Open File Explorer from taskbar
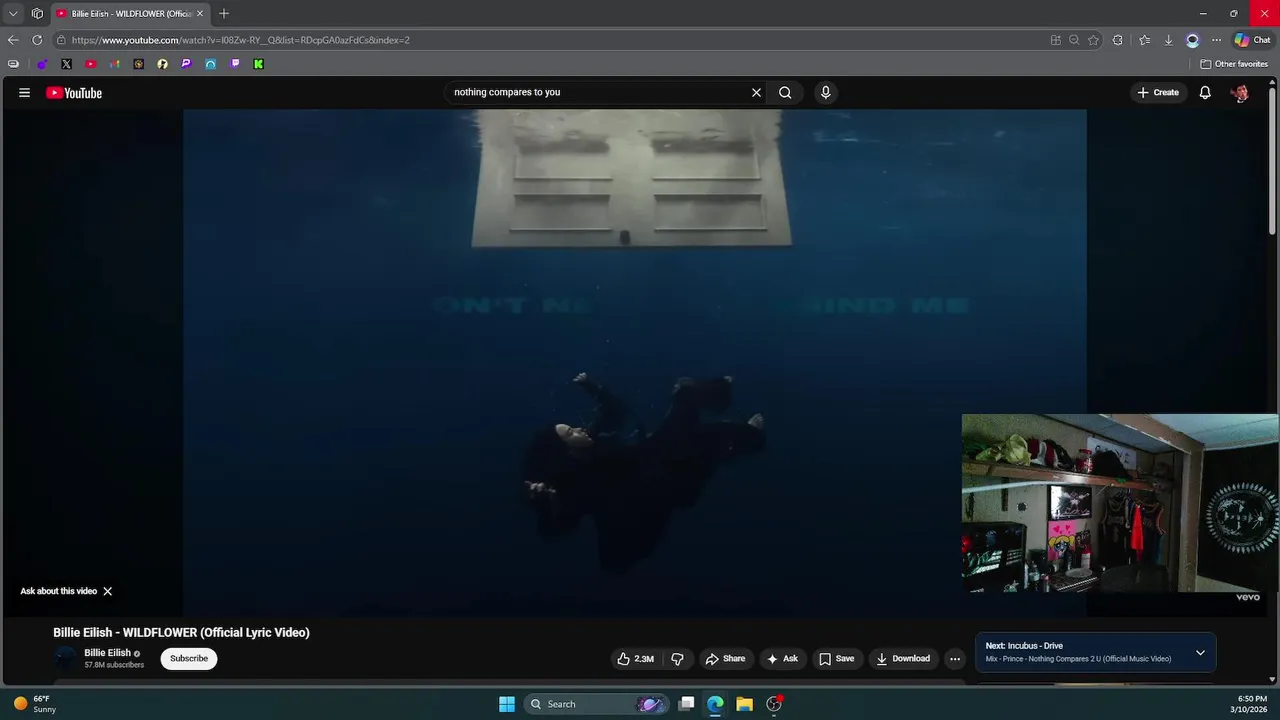This screenshot has width=1280, height=720. pos(744,704)
